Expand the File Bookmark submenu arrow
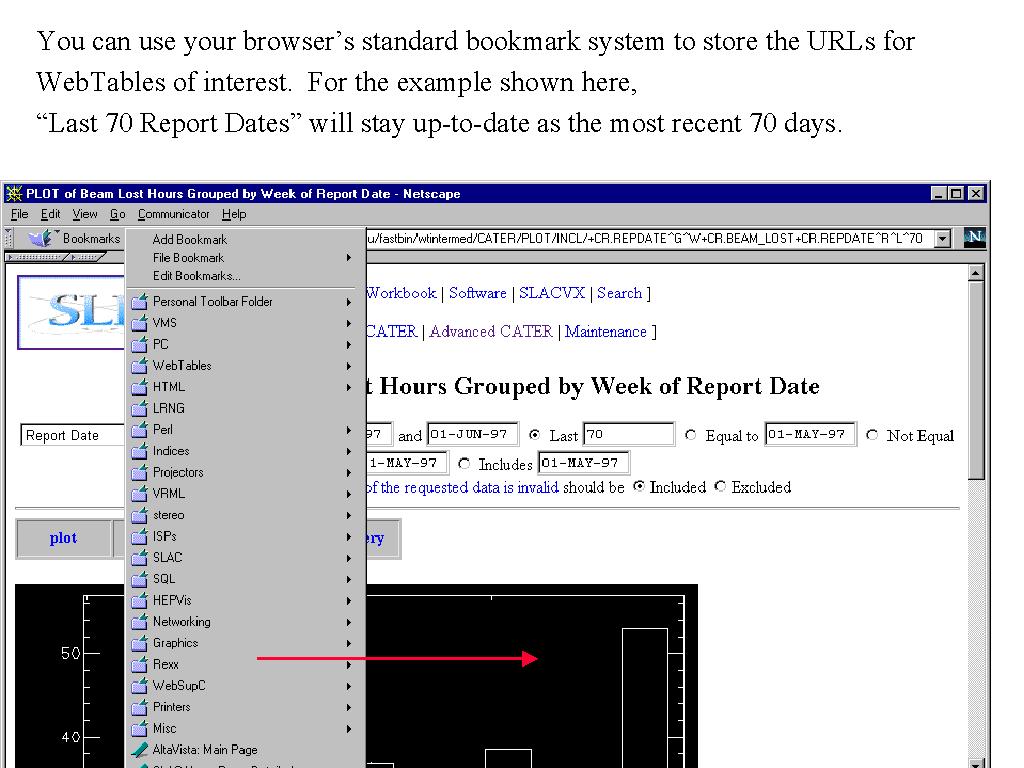This screenshot has width=1024, height=768. (x=349, y=258)
